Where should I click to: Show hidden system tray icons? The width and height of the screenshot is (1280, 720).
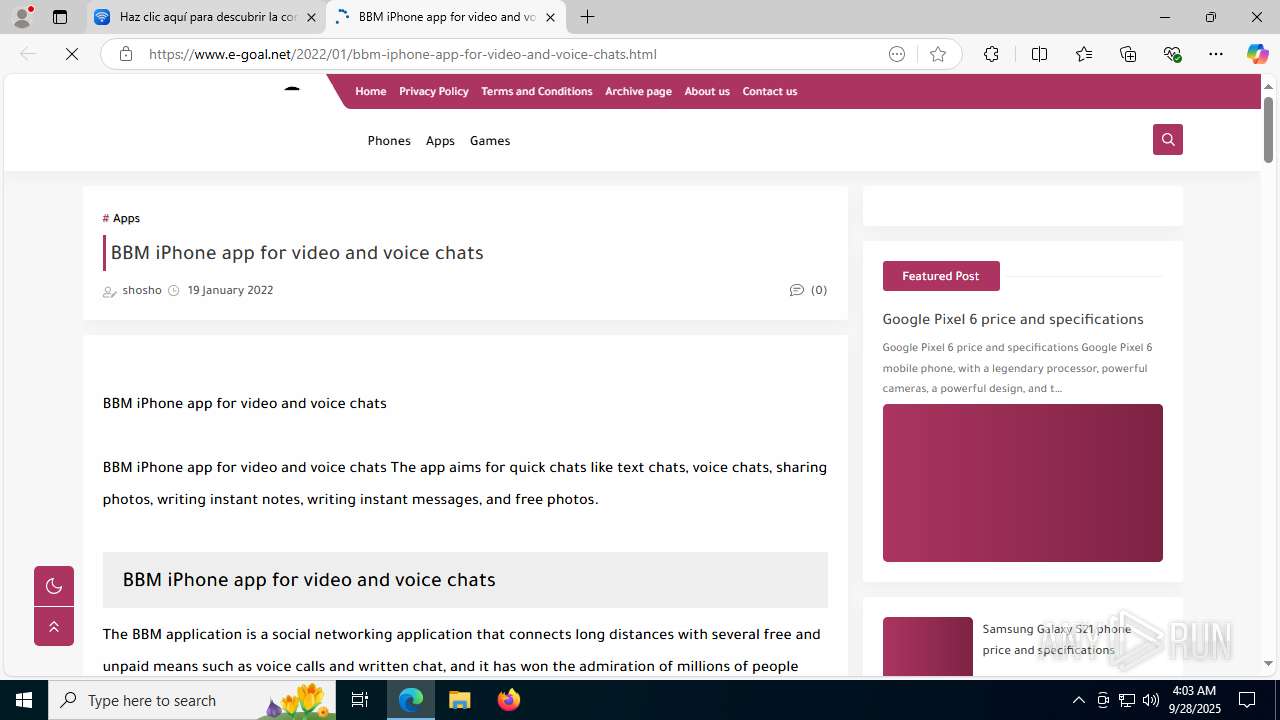pos(1078,700)
